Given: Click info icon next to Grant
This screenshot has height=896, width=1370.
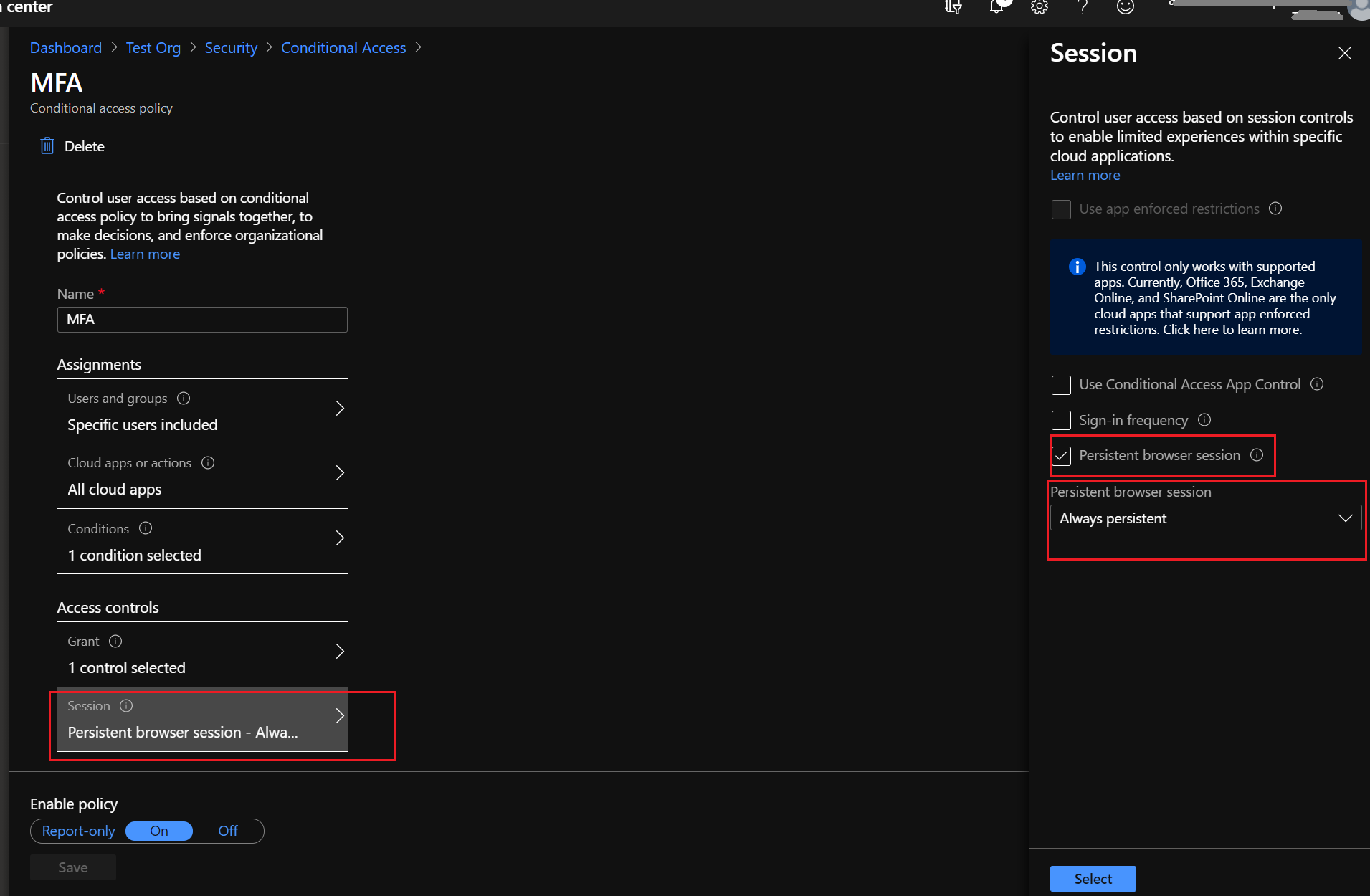Looking at the screenshot, I should [115, 642].
